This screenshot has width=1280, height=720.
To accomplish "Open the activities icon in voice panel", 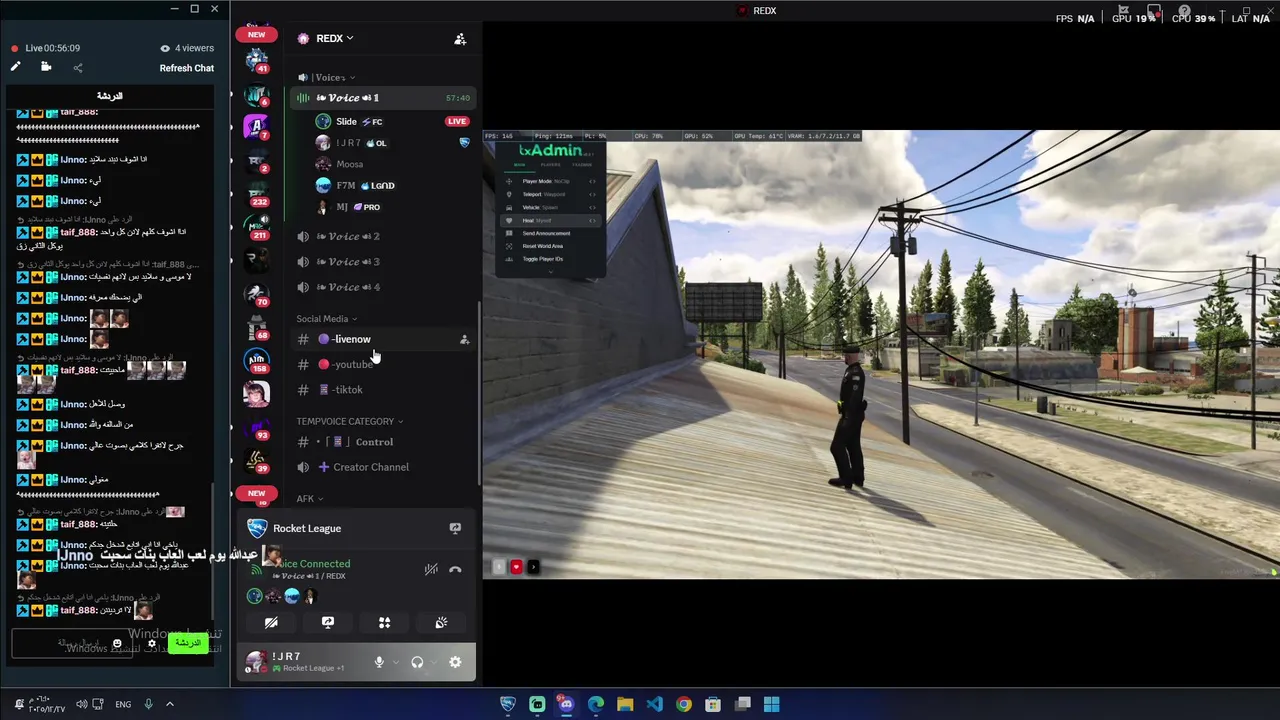I will click(x=384, y=622).
